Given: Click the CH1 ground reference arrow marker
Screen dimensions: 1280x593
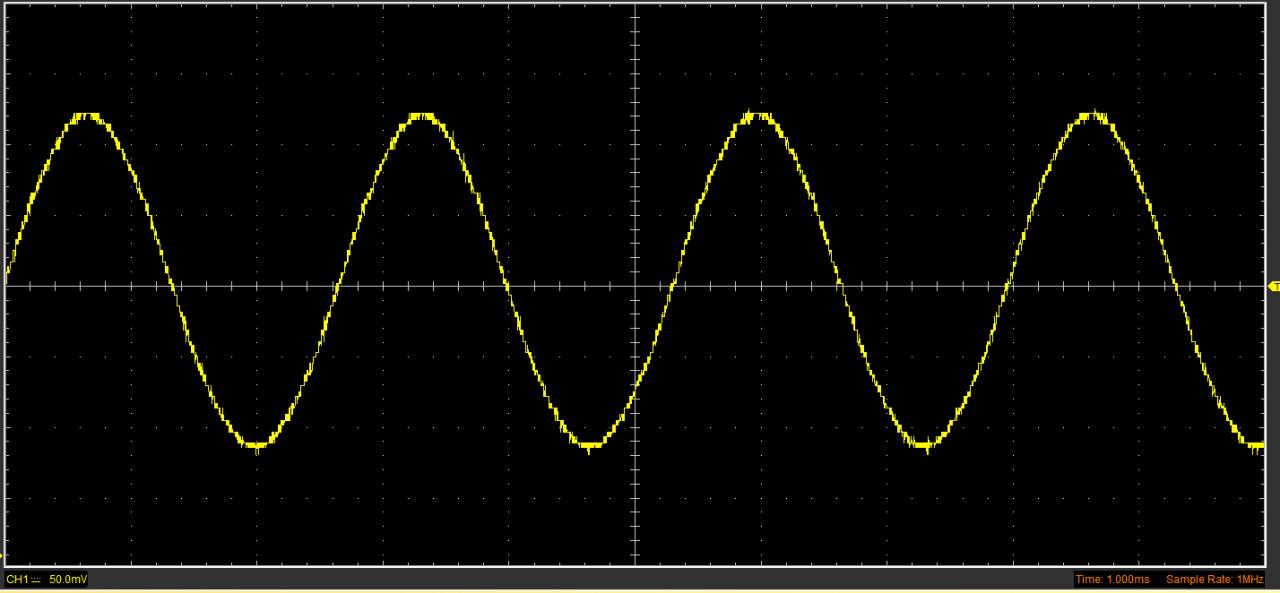Looking at the screenshot, I should 3,556.
